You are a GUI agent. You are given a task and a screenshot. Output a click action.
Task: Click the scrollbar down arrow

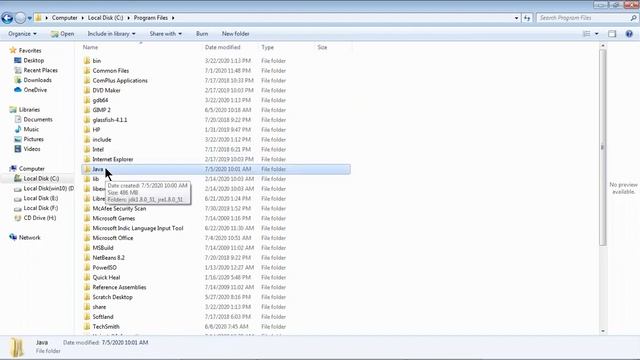(603, 331)
